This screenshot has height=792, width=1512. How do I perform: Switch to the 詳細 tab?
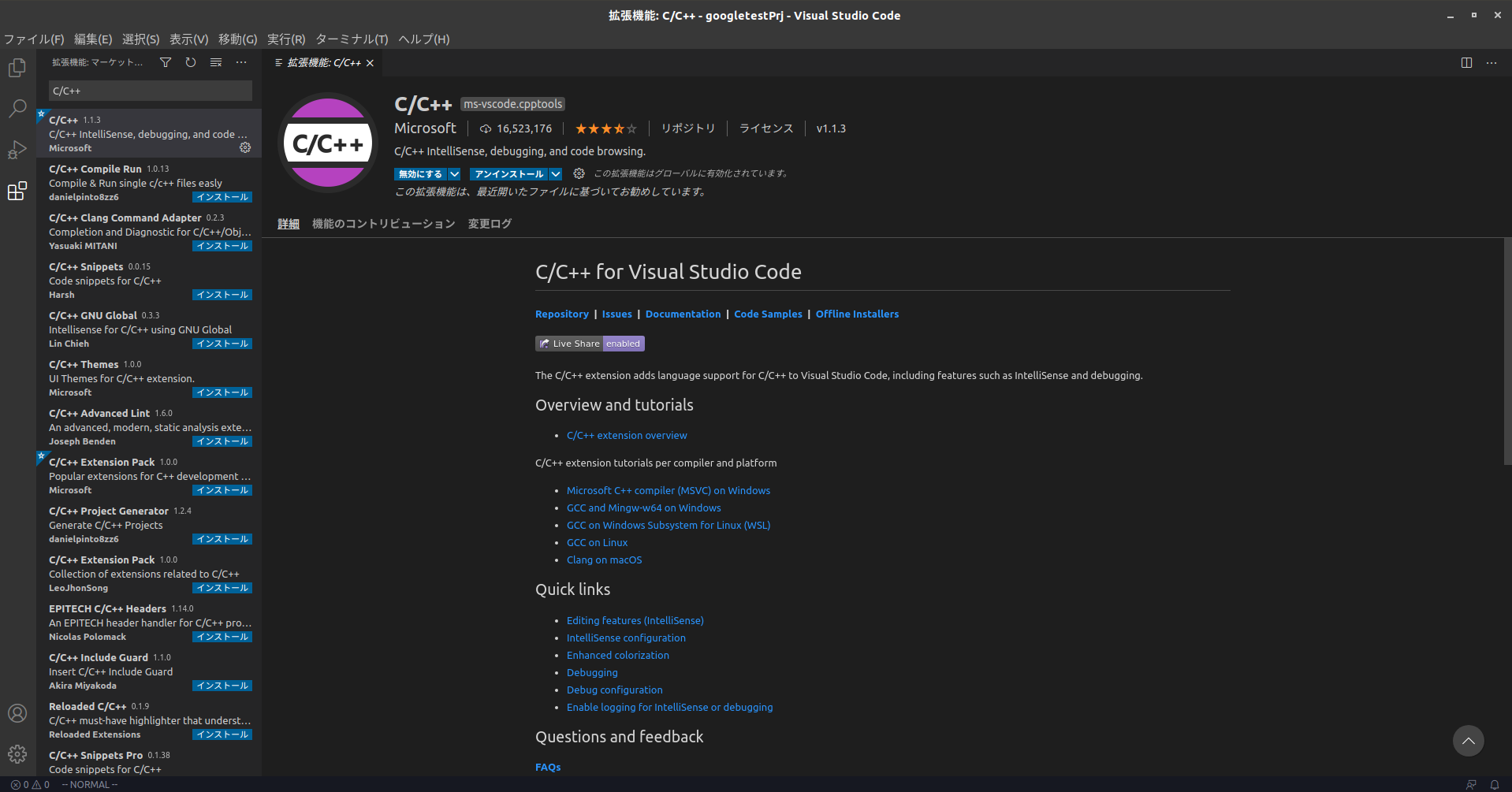click(289, 224)
